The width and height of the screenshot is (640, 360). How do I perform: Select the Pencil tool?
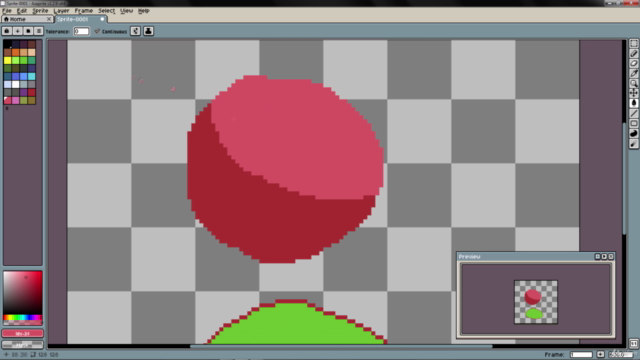[633, 53]
